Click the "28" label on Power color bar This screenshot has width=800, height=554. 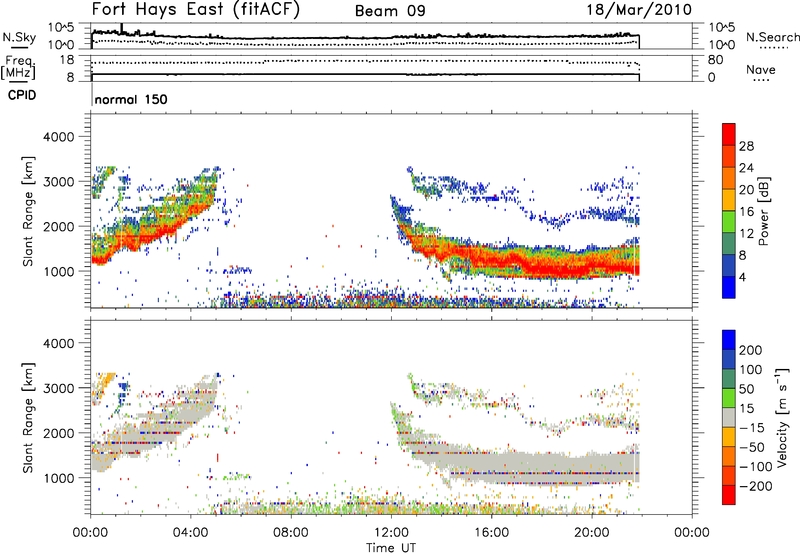pyautogui.click(x=746, y=146)
